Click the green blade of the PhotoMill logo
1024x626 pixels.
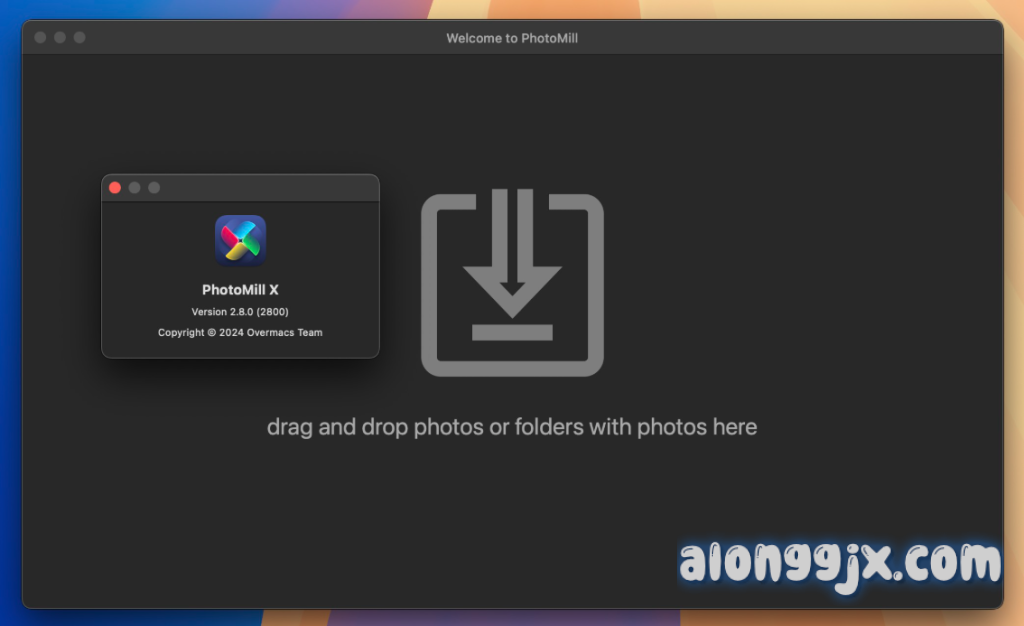click(x=251, y=246)
